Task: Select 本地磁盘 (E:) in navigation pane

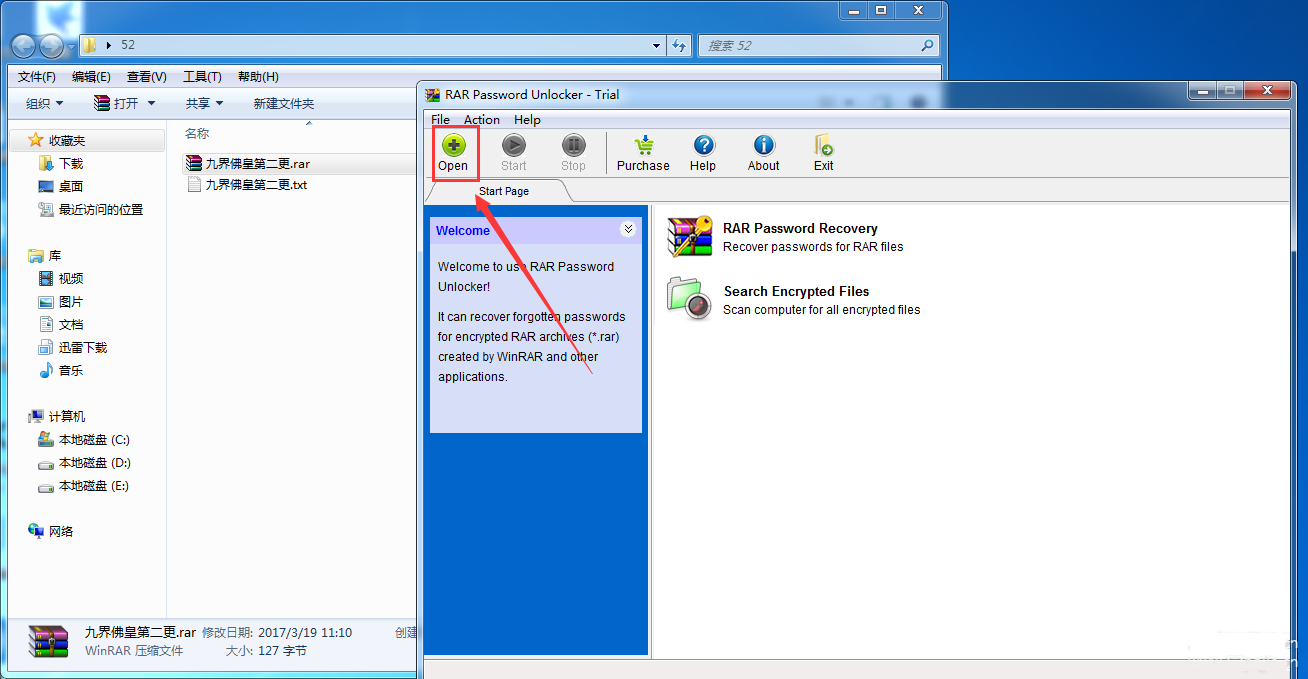Action: pyautogui.click(x=84, y=486)
